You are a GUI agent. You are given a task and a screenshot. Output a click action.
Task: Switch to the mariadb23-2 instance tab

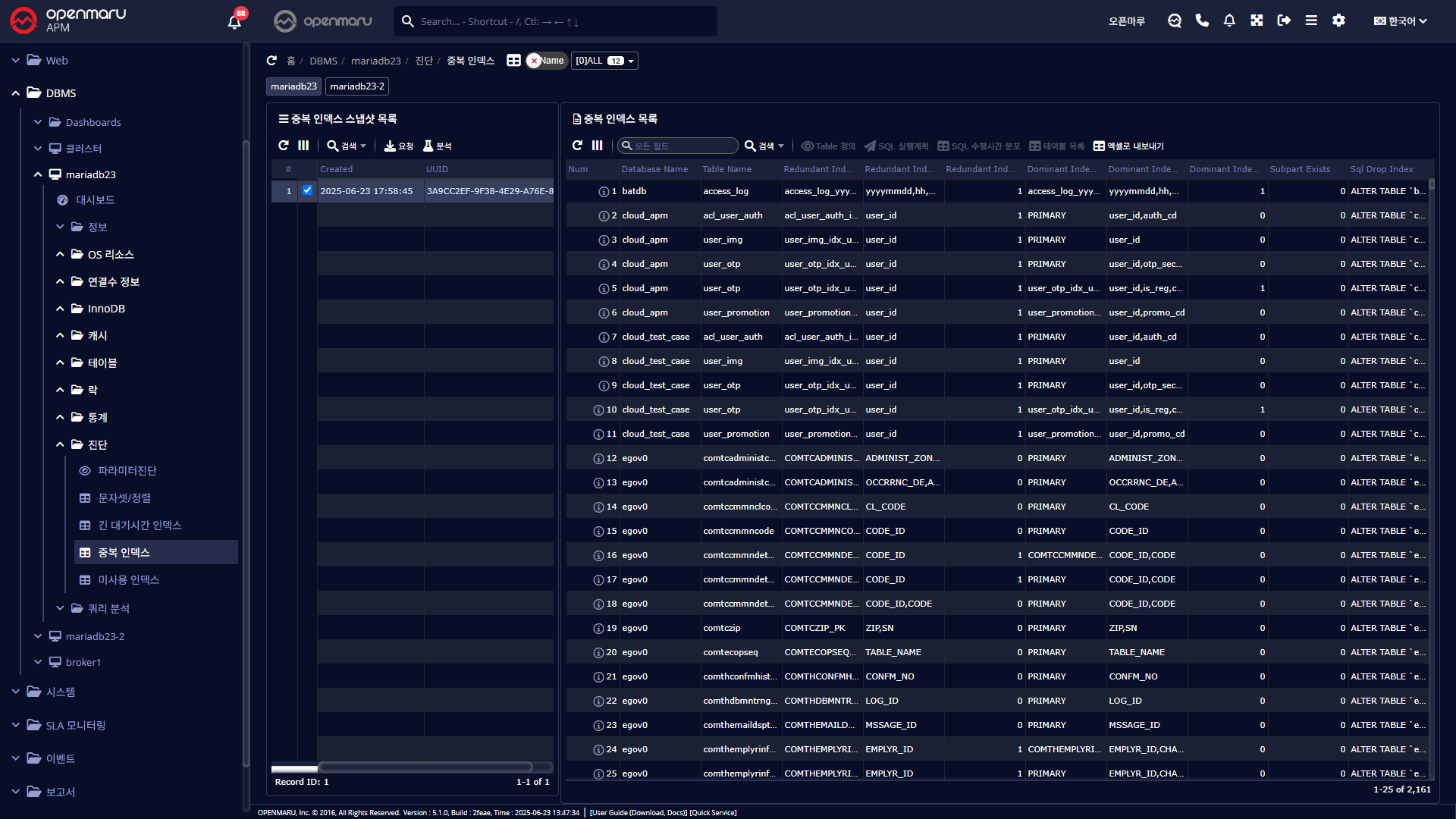(x=357, y=86)
